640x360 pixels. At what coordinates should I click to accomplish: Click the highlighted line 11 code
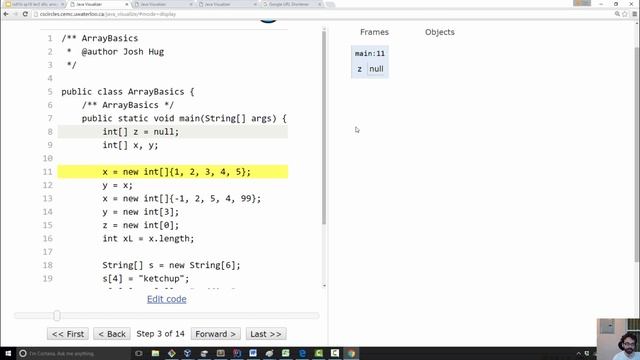[176, 172]
